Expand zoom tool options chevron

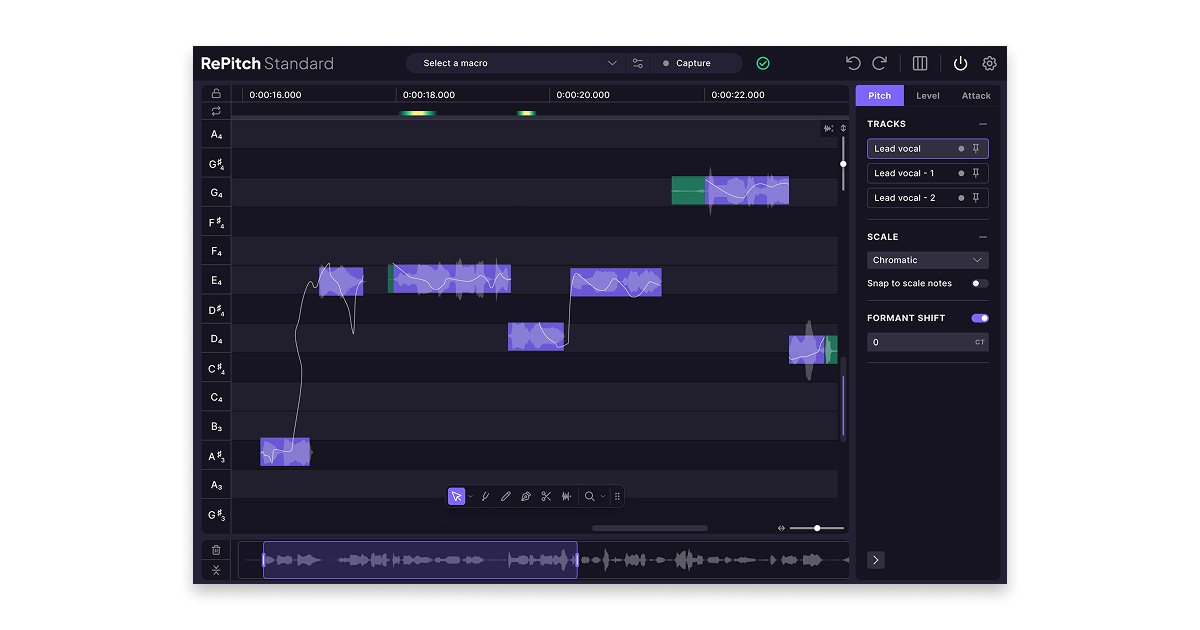pyautogui.click(x=603, y=497)
